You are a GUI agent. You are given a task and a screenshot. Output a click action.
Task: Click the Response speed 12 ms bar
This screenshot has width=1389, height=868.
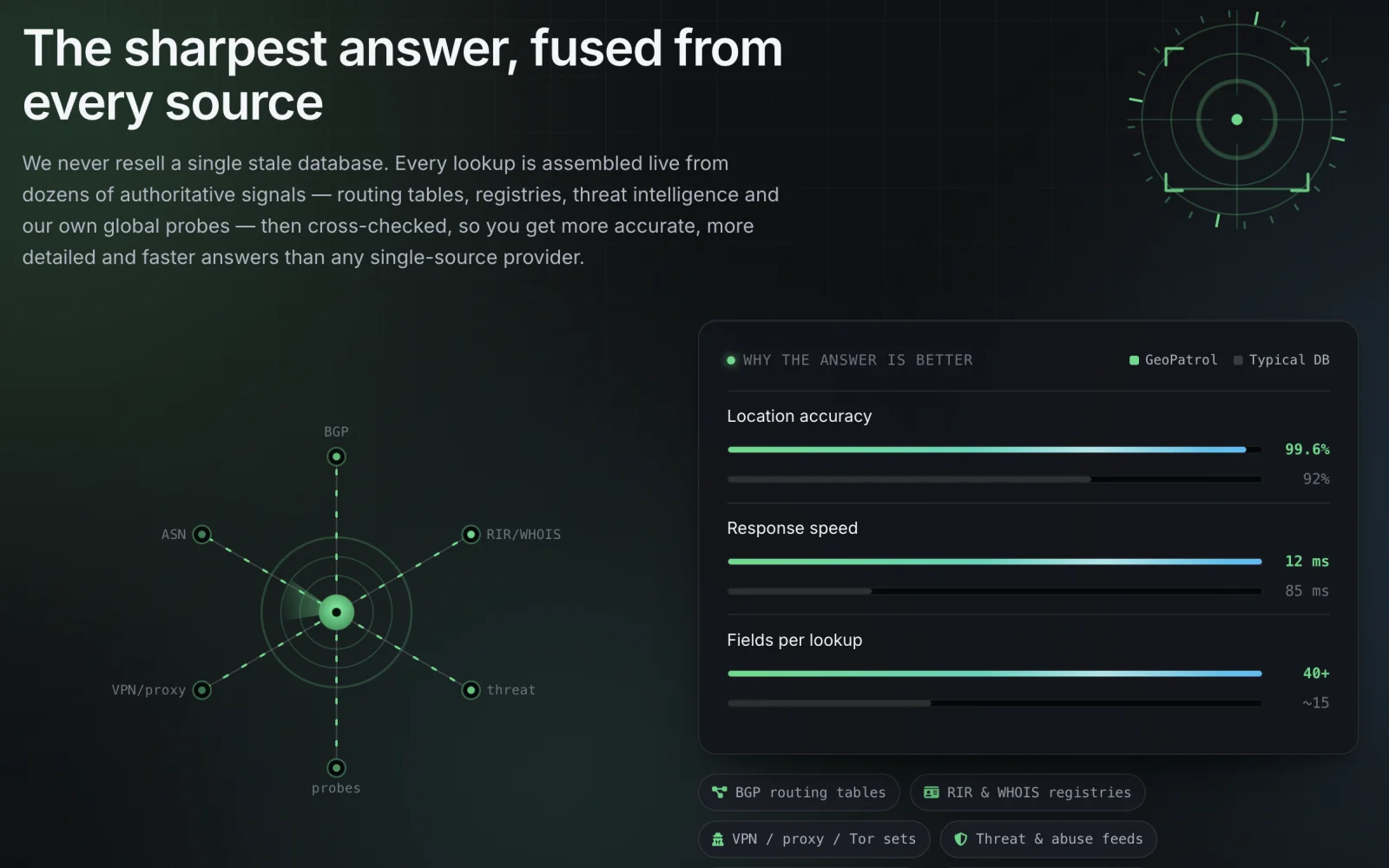click(x=994, y=562)
